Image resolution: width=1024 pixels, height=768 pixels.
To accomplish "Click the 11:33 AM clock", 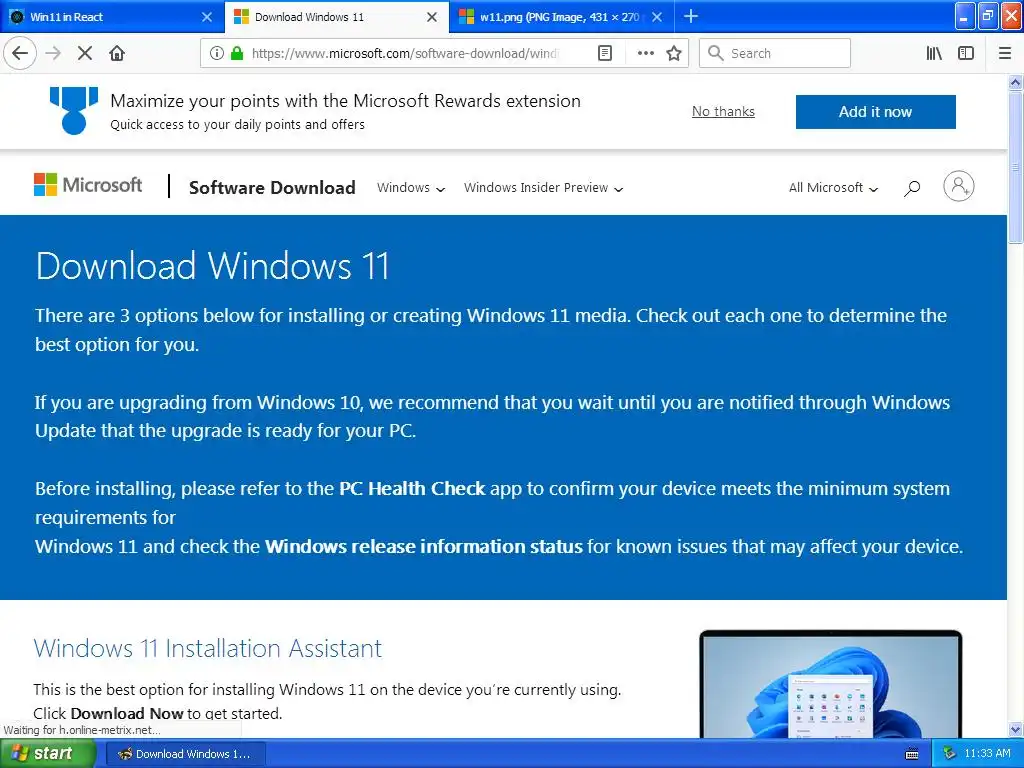I will point(987,754).
